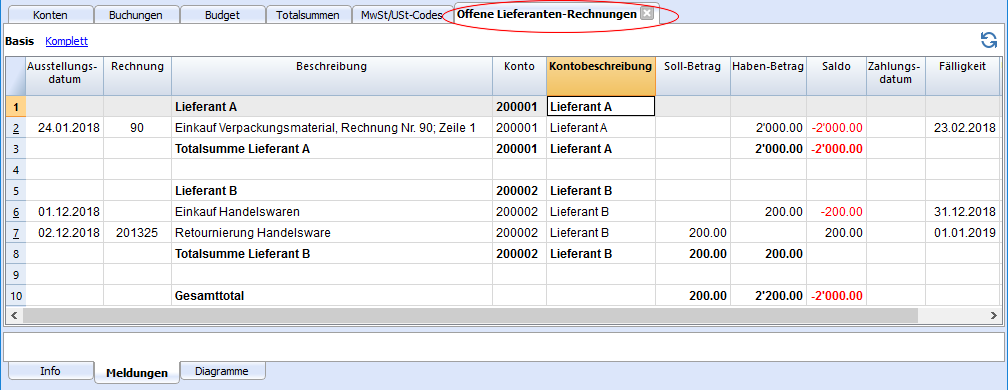Open row number 2 link
The image size is (1008, 390).
point(15,128)
